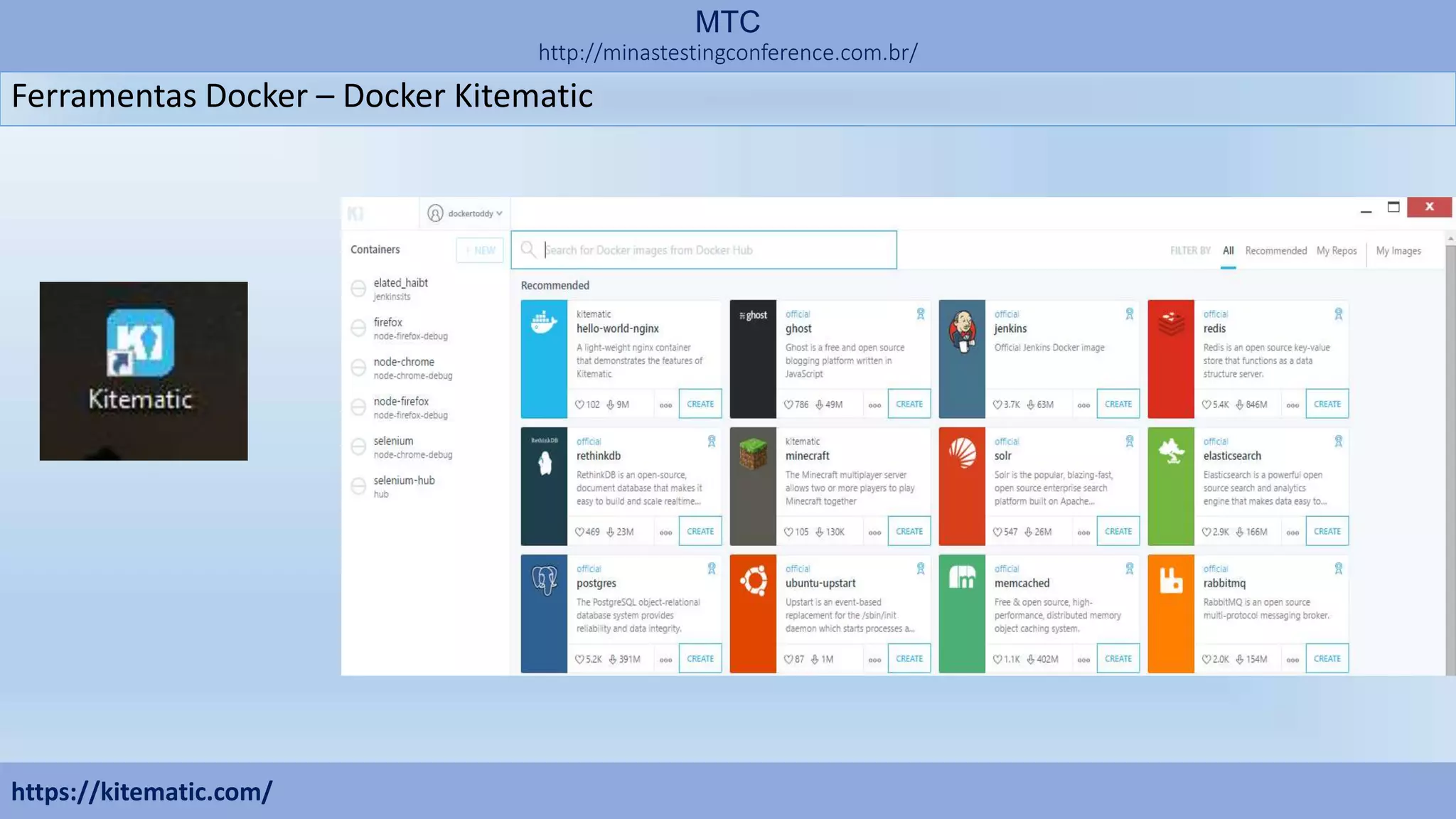The width and height of the screenshot is (1456, 819).
Task: Click the official badge icon on solr
Action: 1130,441
